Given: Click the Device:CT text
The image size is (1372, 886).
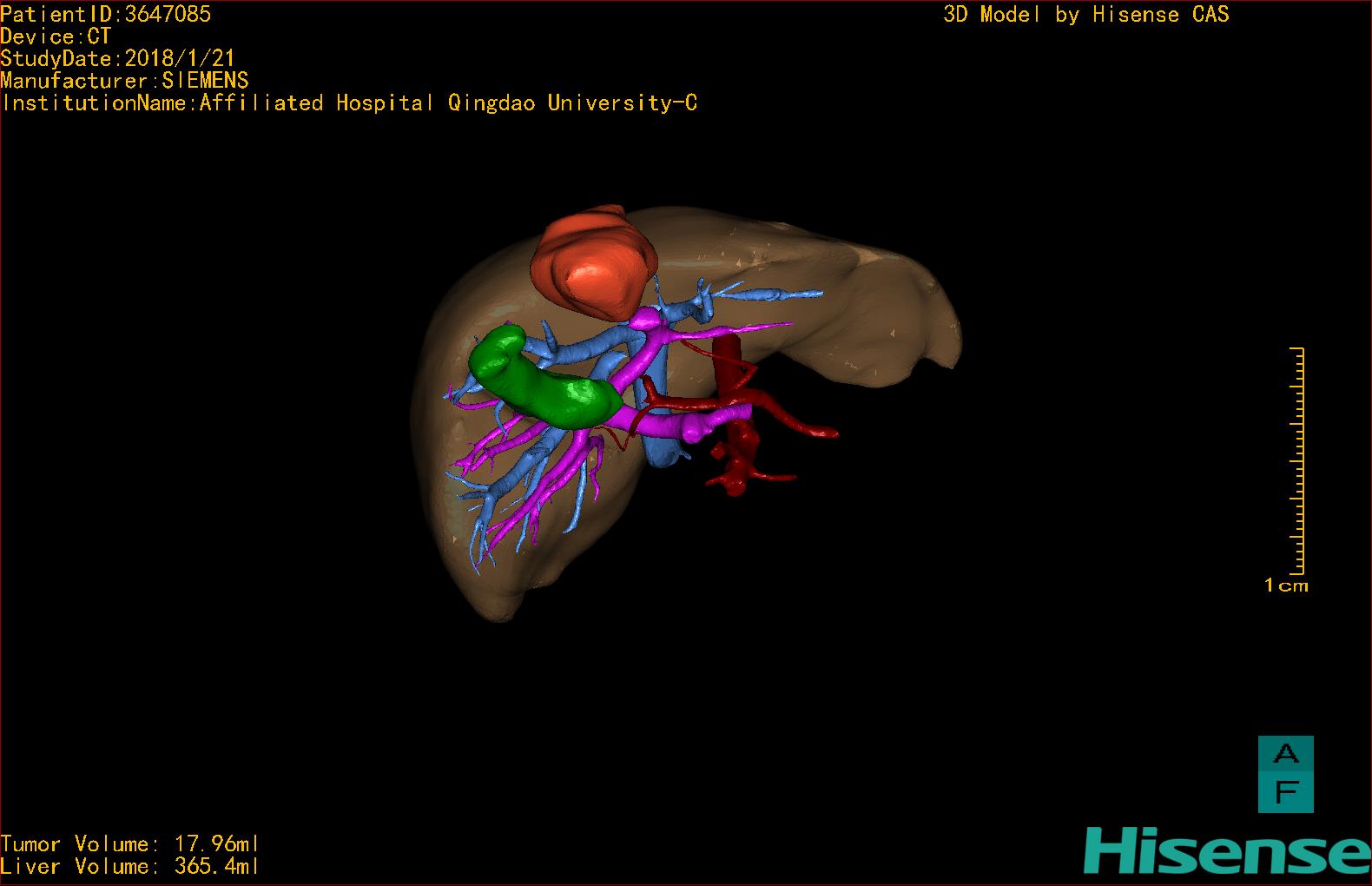Looking at the screenshot, I should pyautogui.click(x=56, y=36).
